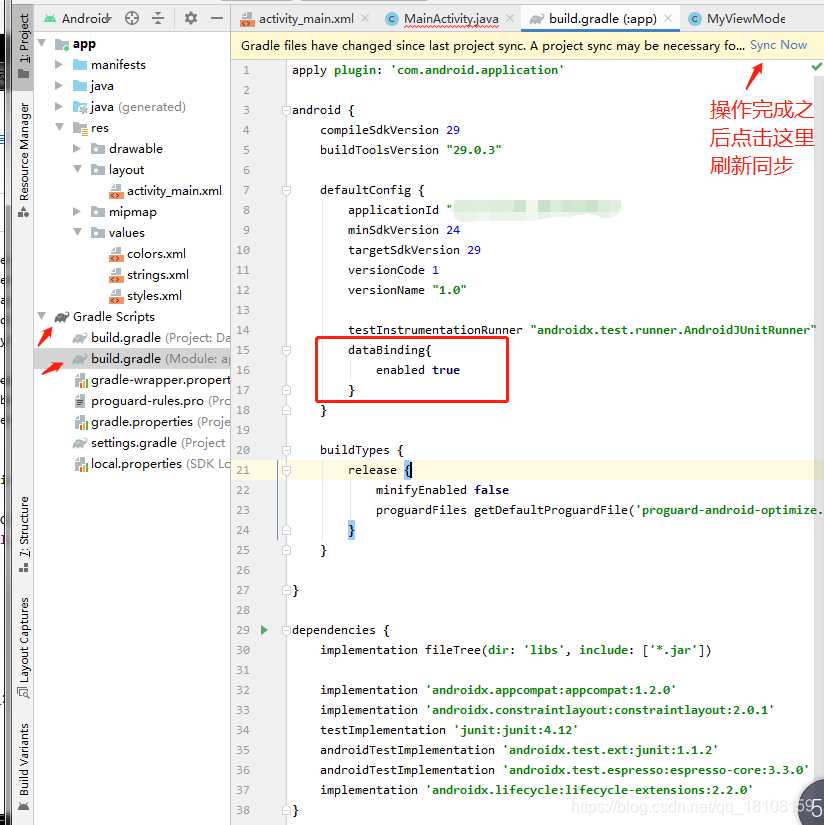Open the activity_main.xml editor tab
824x825 pixels.
pyautogui.click(x=306, y=19)
